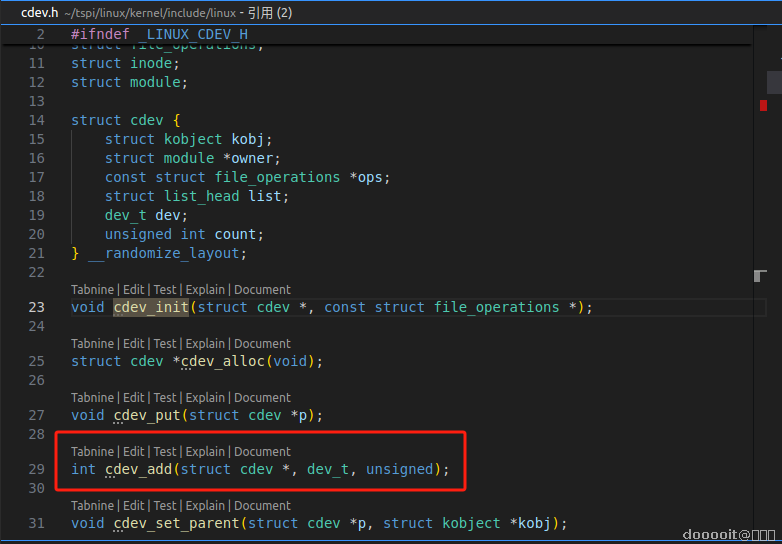
Task: Click Explain code lens above cdev_init
Action: [x=205, y=290]
